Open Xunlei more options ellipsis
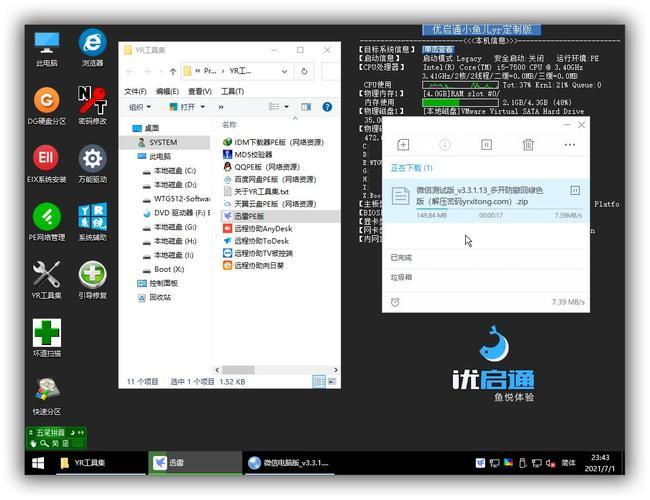The height and width of the screenshot is (500, 650). pos(570,145)
